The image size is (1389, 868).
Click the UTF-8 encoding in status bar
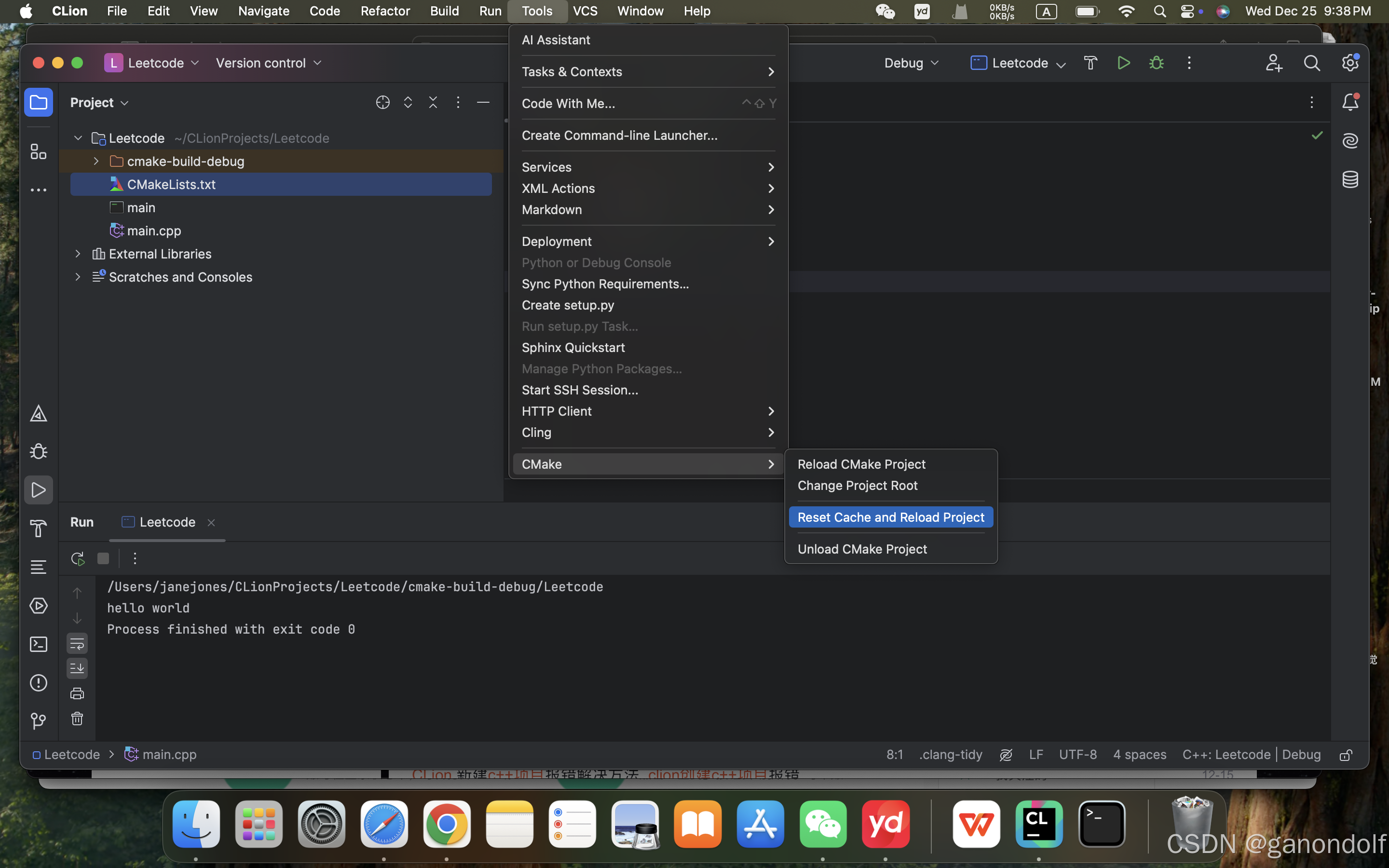pyautogui.click(x=1077, y=754)
